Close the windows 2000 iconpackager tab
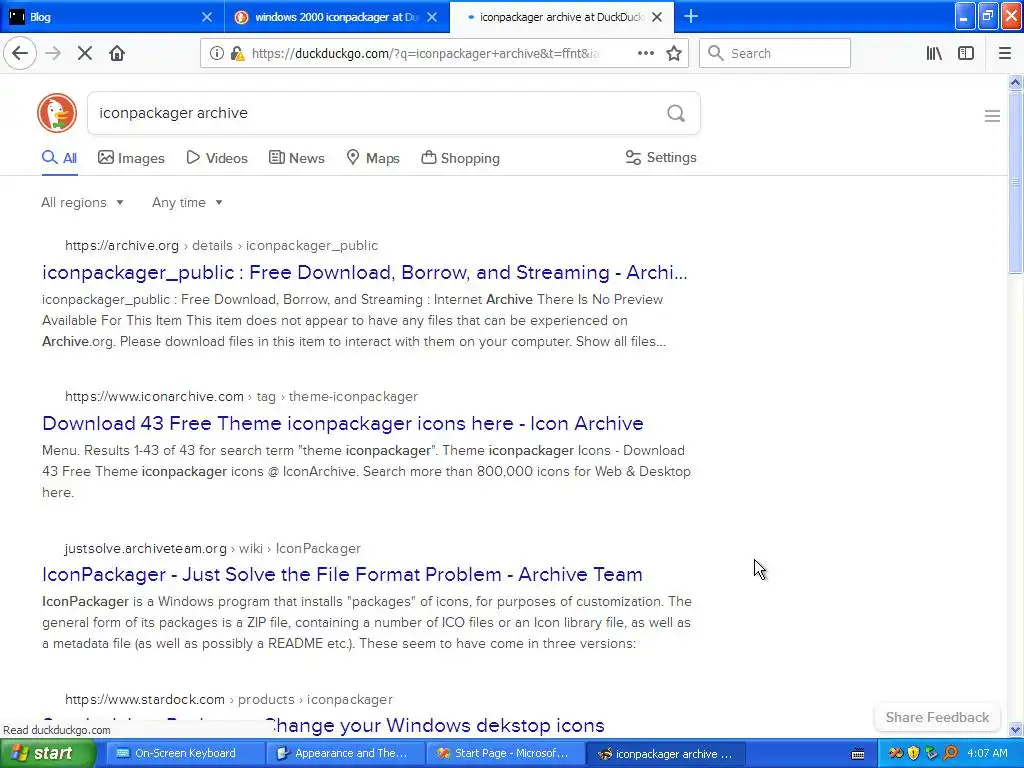The image size is (1024, 768). pyautogui.click(x=432, y=17)
